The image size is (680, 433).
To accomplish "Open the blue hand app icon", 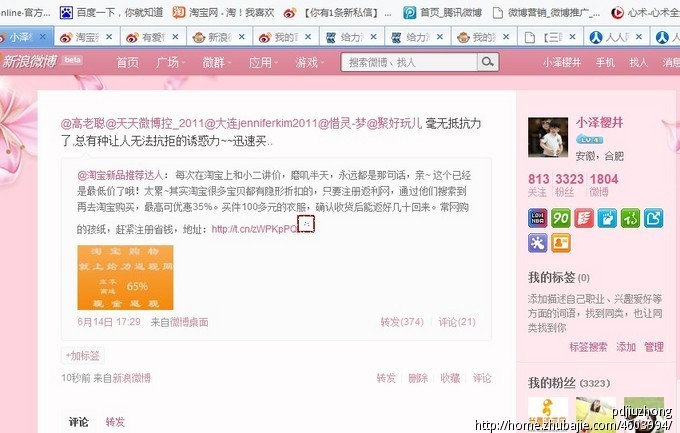I will (607, 218).
